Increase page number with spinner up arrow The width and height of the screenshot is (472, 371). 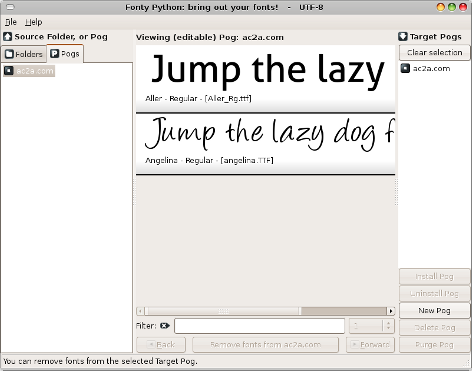click(388, 323)
